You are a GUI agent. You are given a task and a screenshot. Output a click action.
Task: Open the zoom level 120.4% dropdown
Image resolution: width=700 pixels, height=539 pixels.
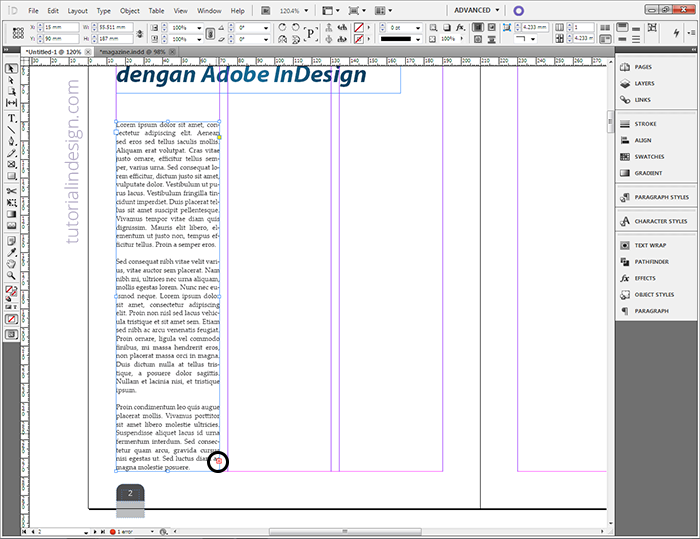(x=306, y=10)
